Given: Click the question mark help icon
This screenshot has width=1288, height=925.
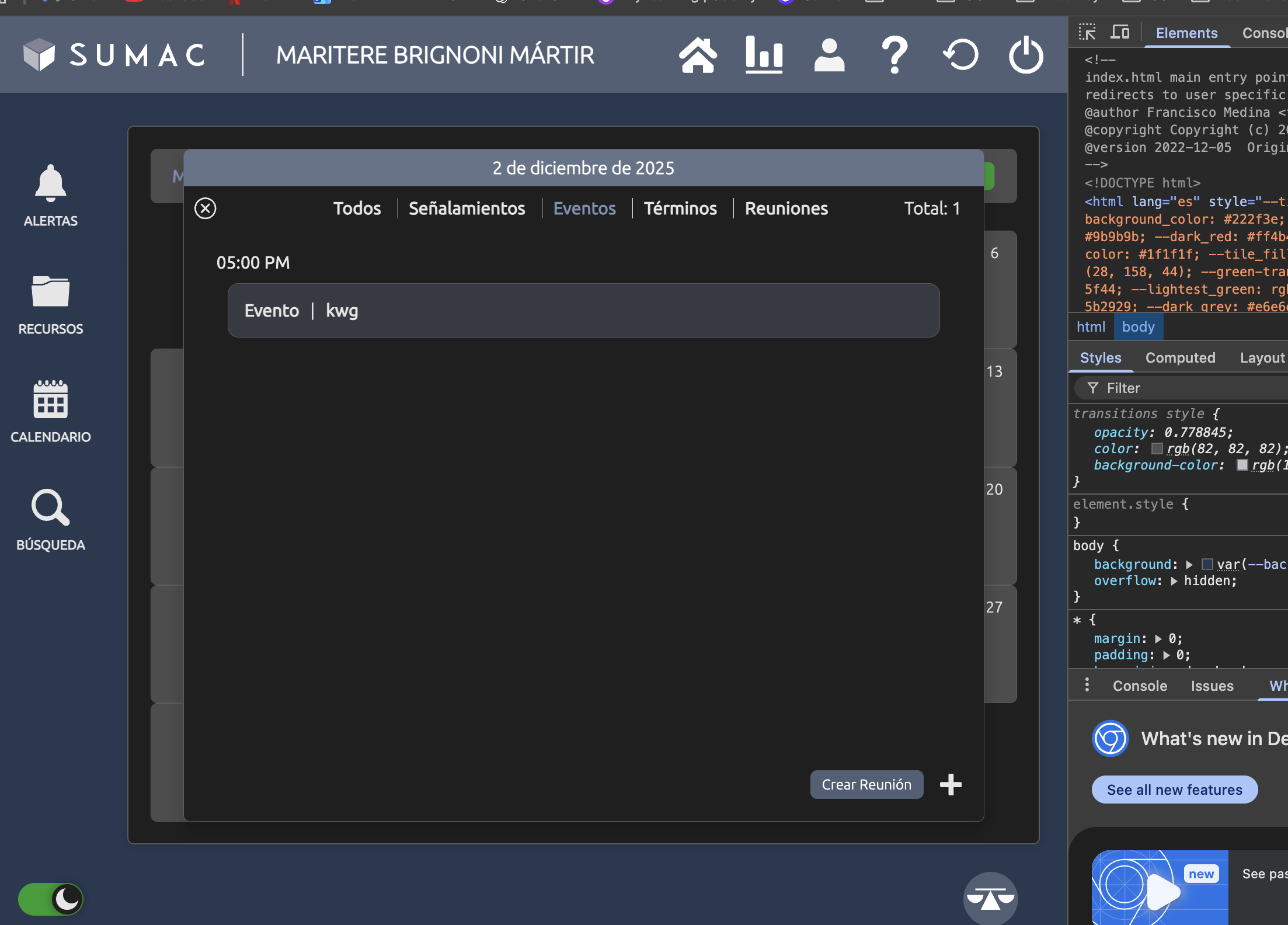Looking at the screenshot, I should (894, 55).
